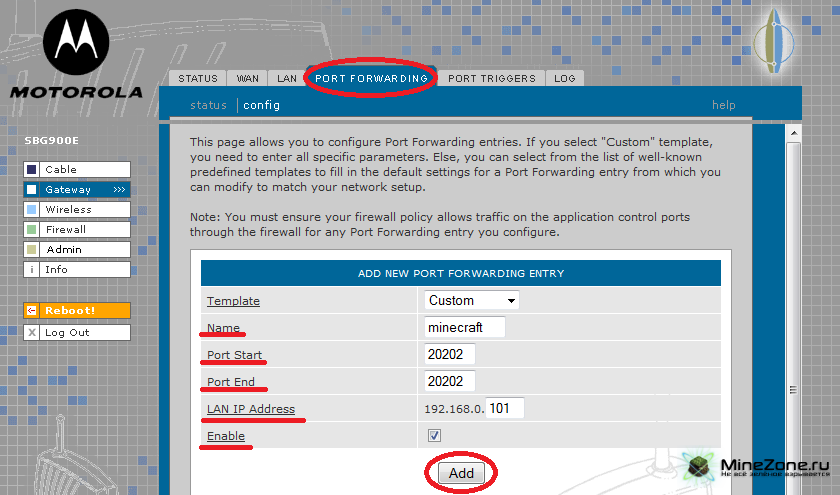Toggle the Enable checkbox
This screenshot has width=840, height=495.
(434, 436)
